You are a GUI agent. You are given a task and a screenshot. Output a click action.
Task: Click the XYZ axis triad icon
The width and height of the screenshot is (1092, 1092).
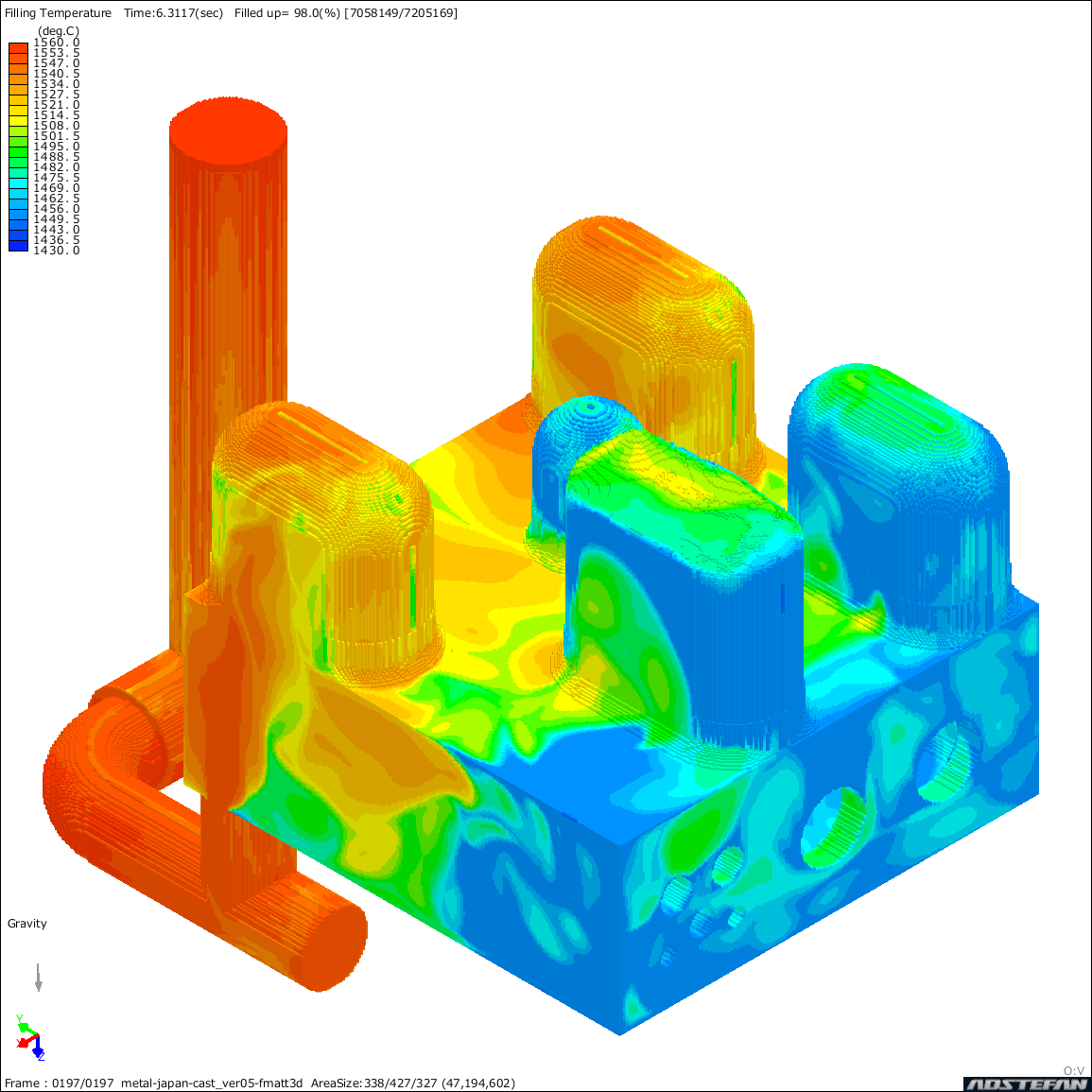28,1036
